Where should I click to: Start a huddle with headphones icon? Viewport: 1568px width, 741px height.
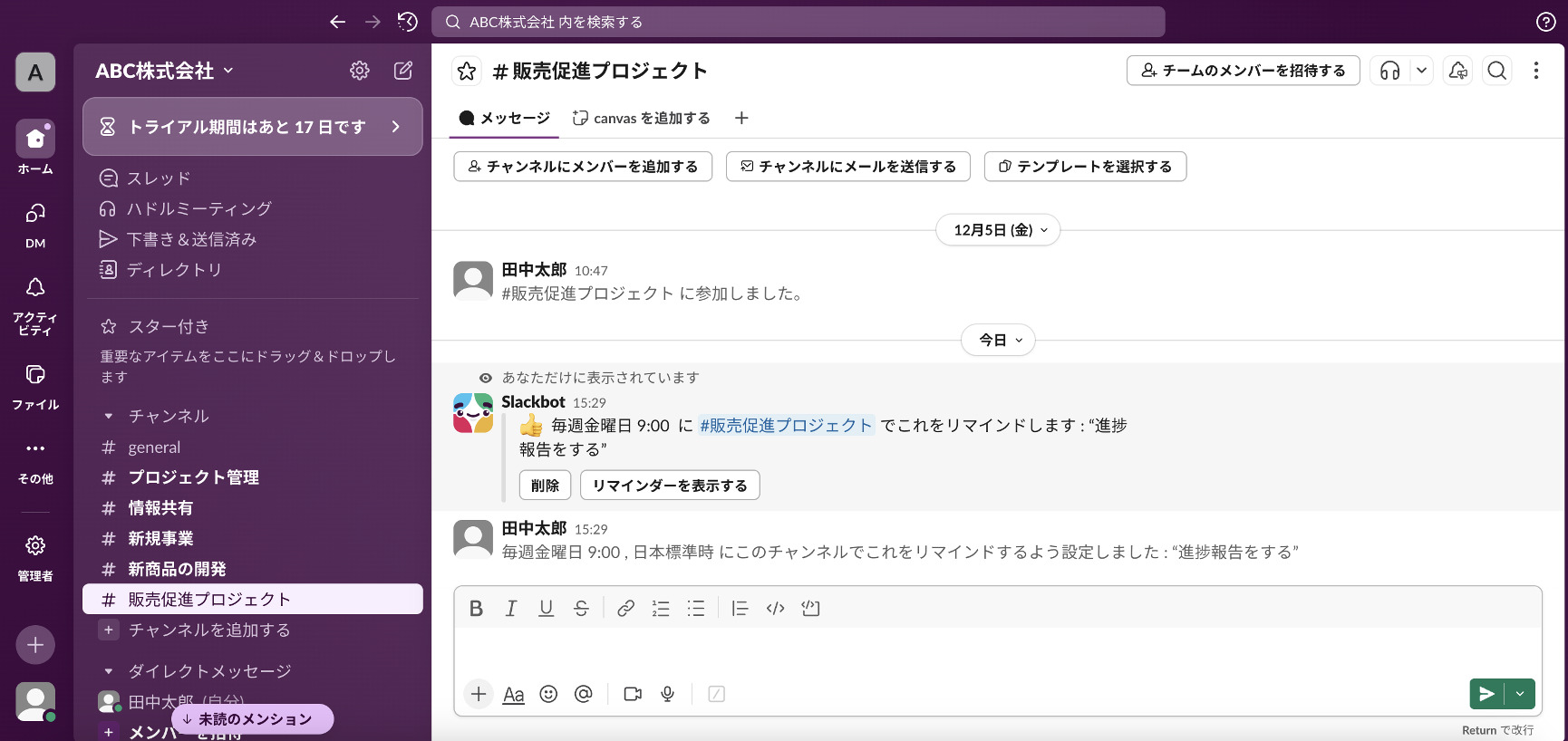(x=1390, y=71)
